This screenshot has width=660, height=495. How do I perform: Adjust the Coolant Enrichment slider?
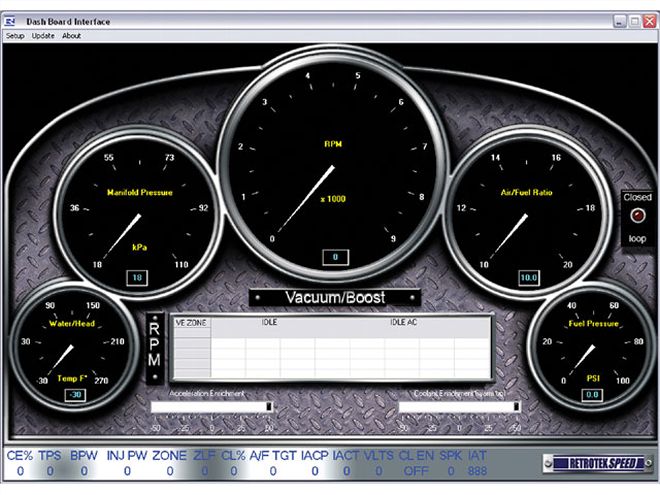point(459,407)
